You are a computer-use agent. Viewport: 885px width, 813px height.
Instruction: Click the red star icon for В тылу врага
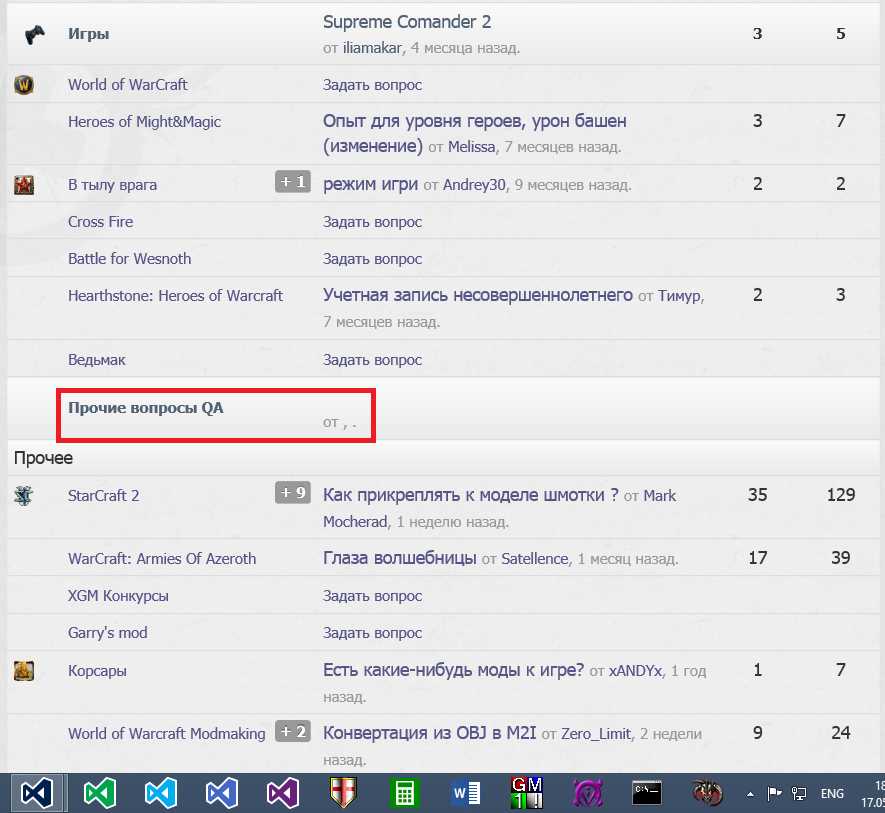point(24,185)
